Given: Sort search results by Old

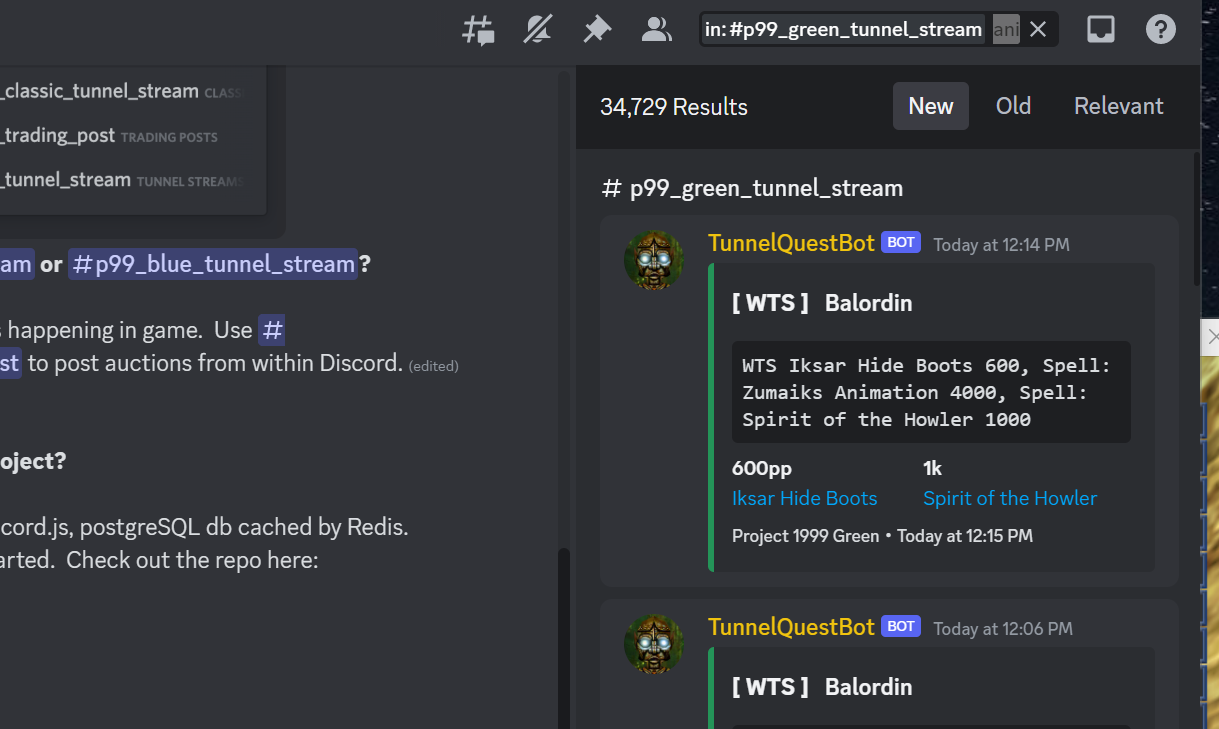Looking at the screenshot, I should [1013, 105].
